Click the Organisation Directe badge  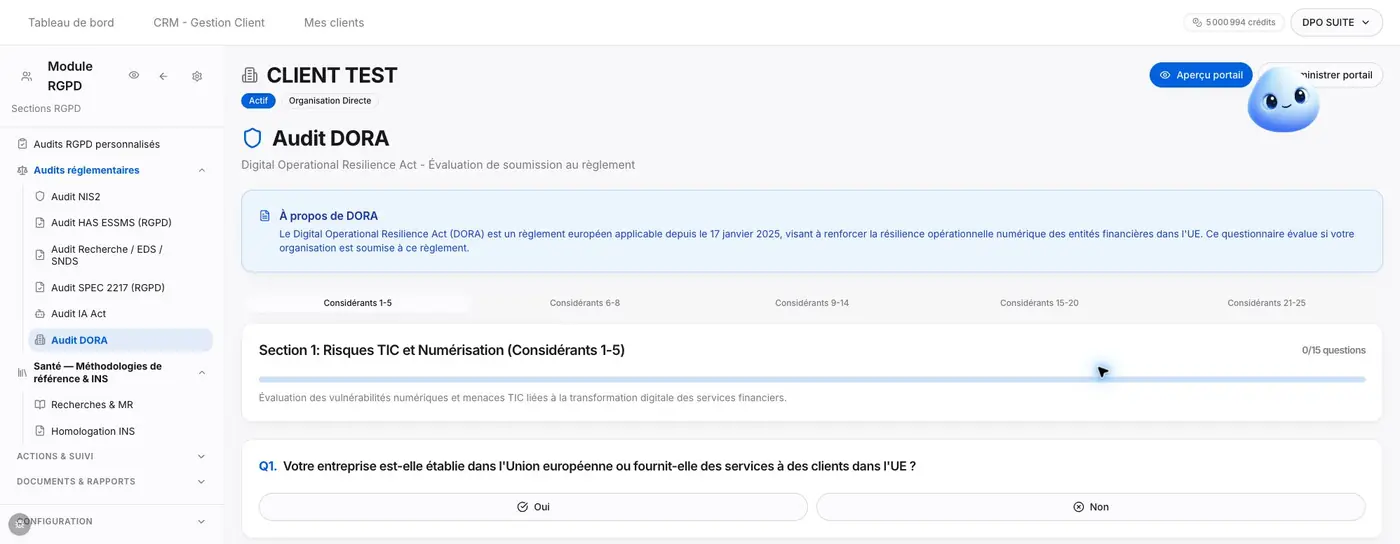click(330, 101)
